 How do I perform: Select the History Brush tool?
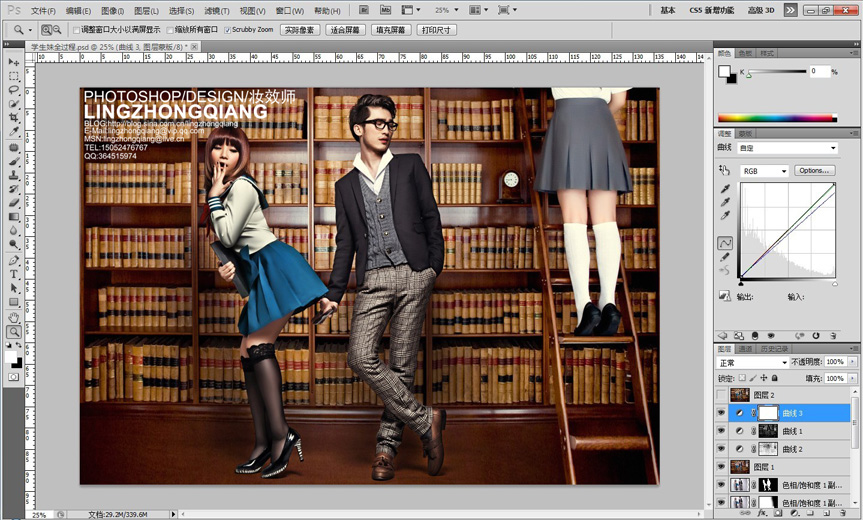(13, 189)
